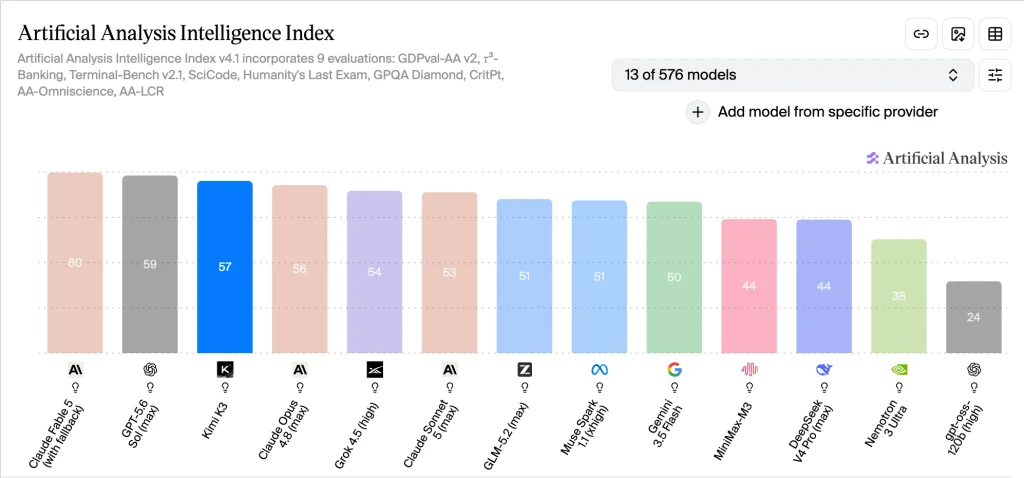This screenshot has width=1024, height=478.
Task: Open the filter sliders settings icon
Action: (995, 75)
